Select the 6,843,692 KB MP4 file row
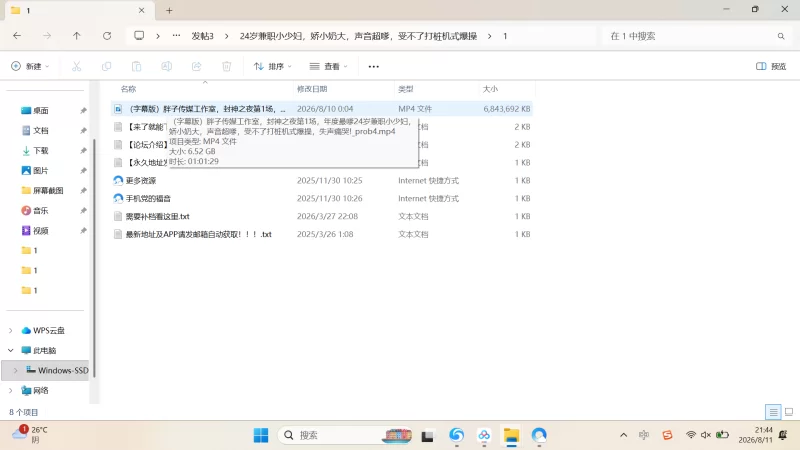This screenshot has height=450, width=800. point(321,109)
